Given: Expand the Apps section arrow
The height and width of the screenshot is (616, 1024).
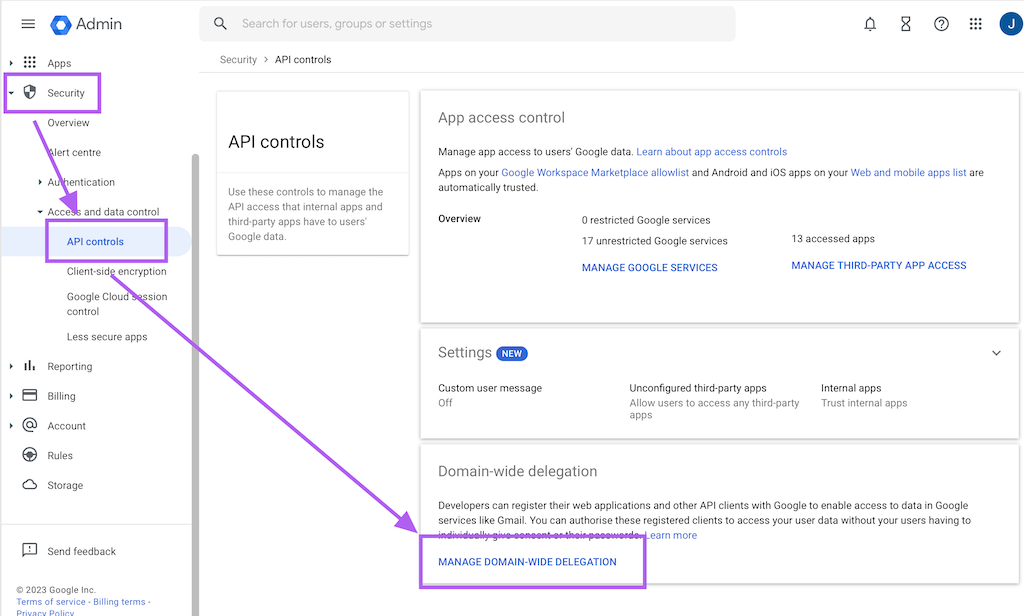Looking at the screenshot, I should click(x=11, y=63).
